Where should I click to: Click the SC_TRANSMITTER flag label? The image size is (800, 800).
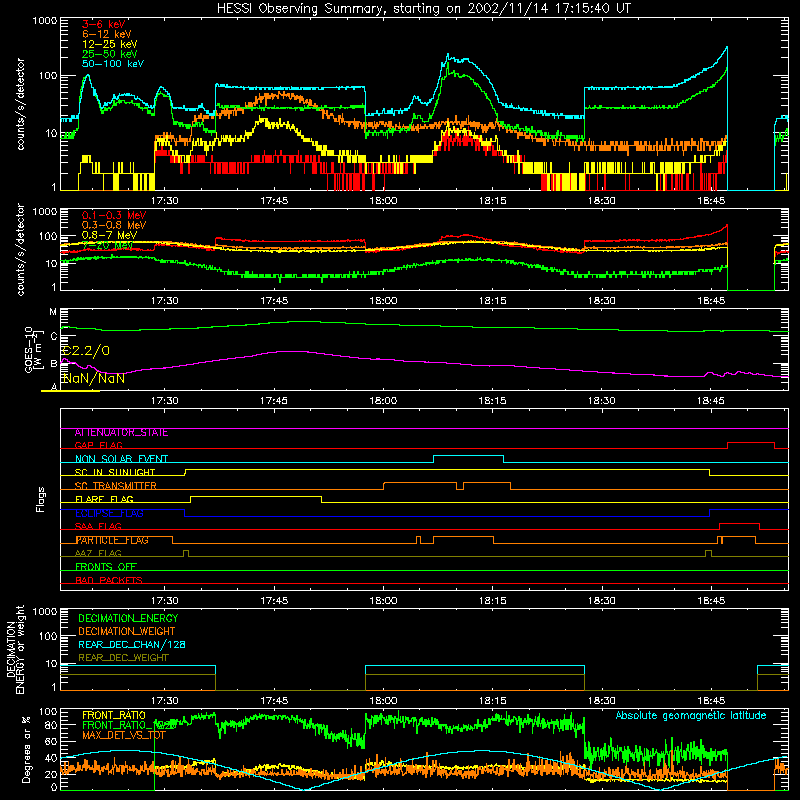point(115,486)
